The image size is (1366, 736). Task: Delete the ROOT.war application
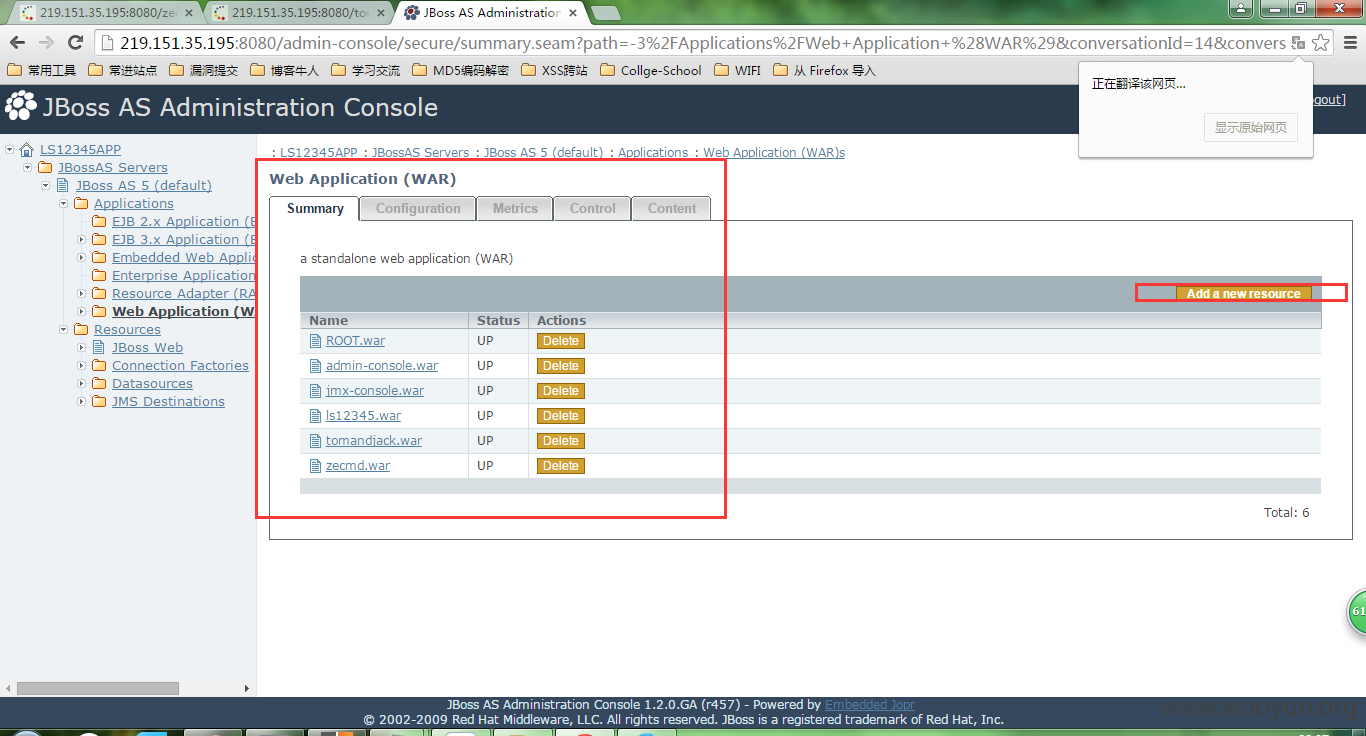click(561, 341)
